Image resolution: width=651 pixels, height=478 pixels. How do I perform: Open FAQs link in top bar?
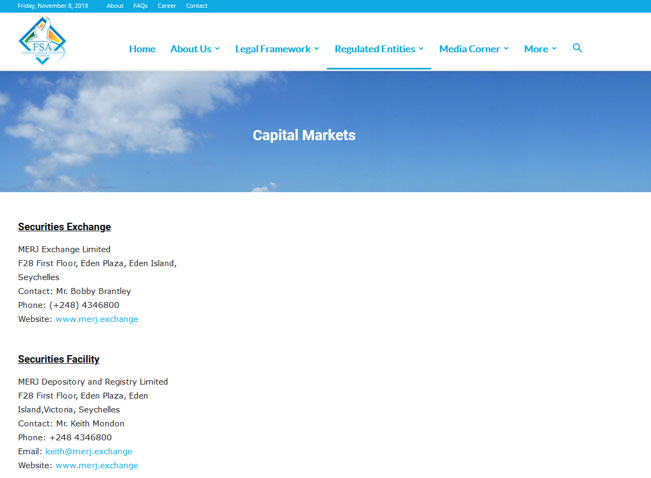click(x=140, y=6)
